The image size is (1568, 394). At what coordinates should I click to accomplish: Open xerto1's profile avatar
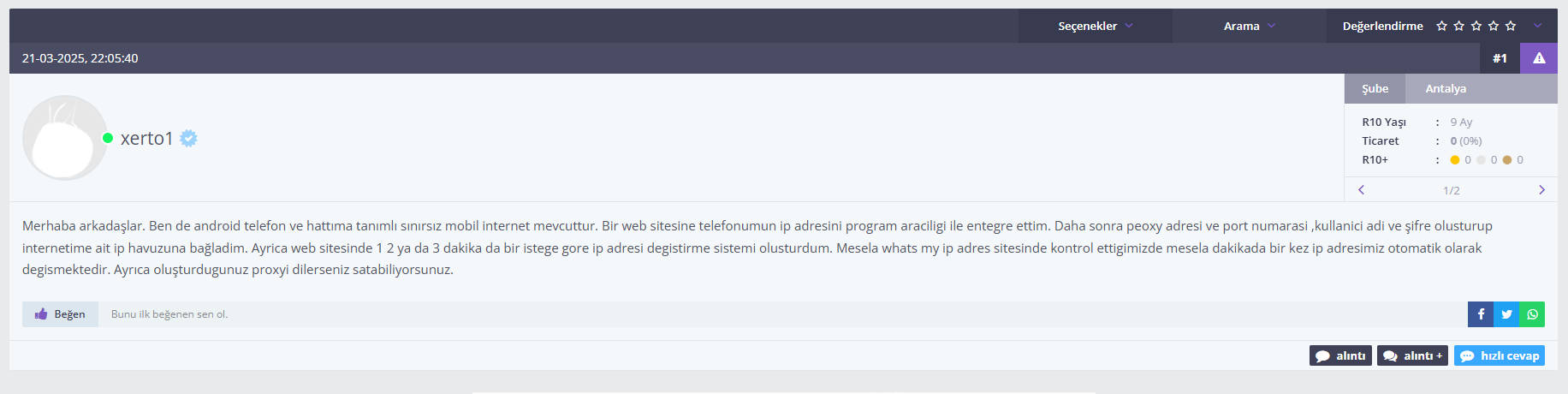[x=65, y=138]
